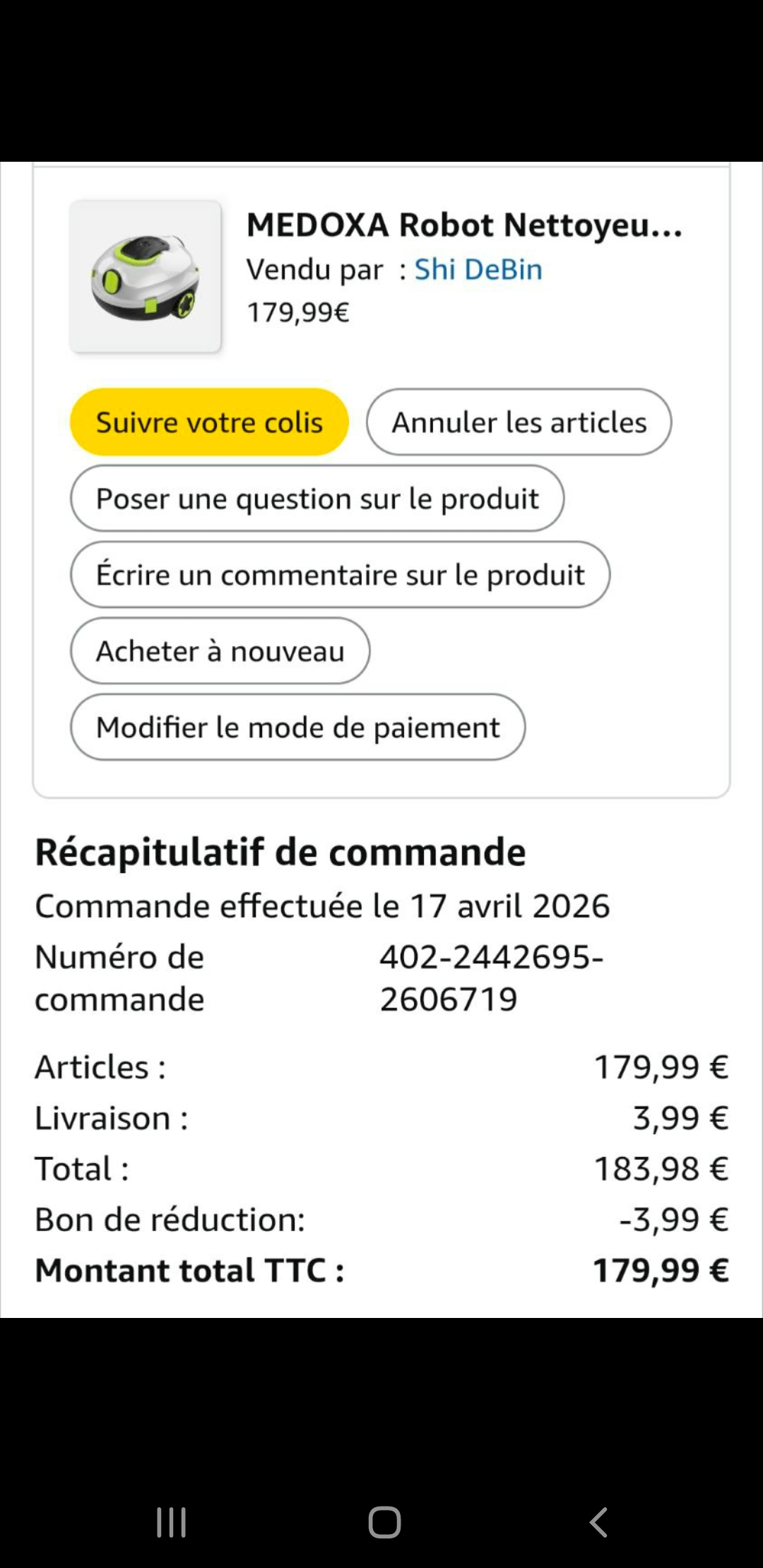Tap the Android recent apps icon
Image resolution: width=763 pixels, height=1568 pixels.
click(x=171, y=1522)
